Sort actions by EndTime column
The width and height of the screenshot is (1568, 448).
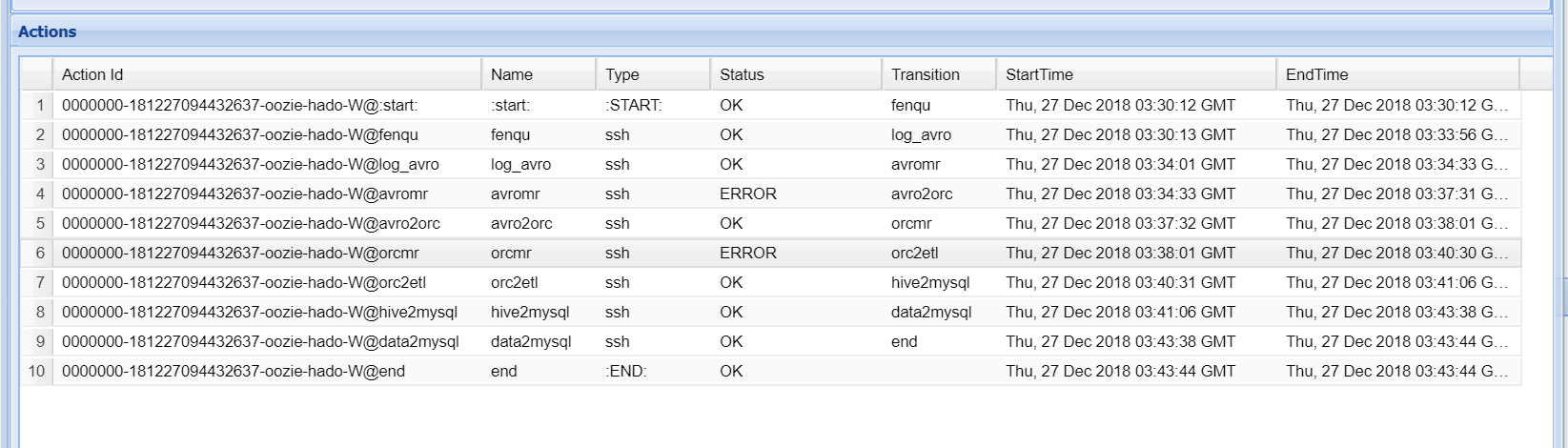[1316, 74]
